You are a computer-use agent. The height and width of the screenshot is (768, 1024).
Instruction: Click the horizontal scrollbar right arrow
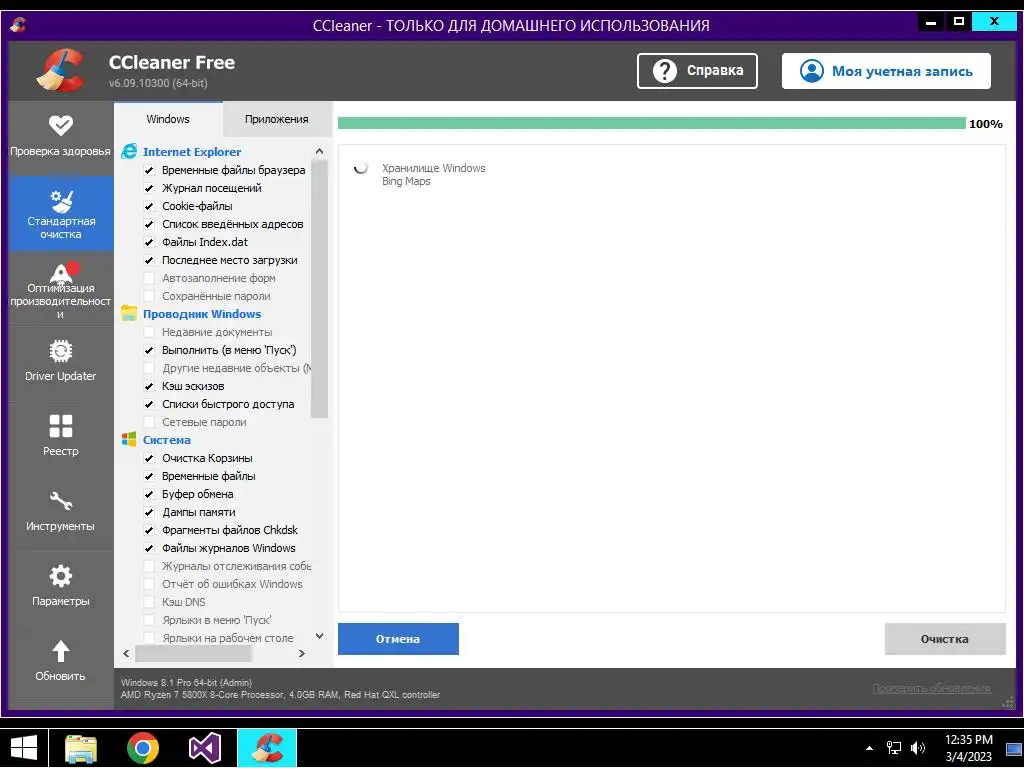point(302,653)
